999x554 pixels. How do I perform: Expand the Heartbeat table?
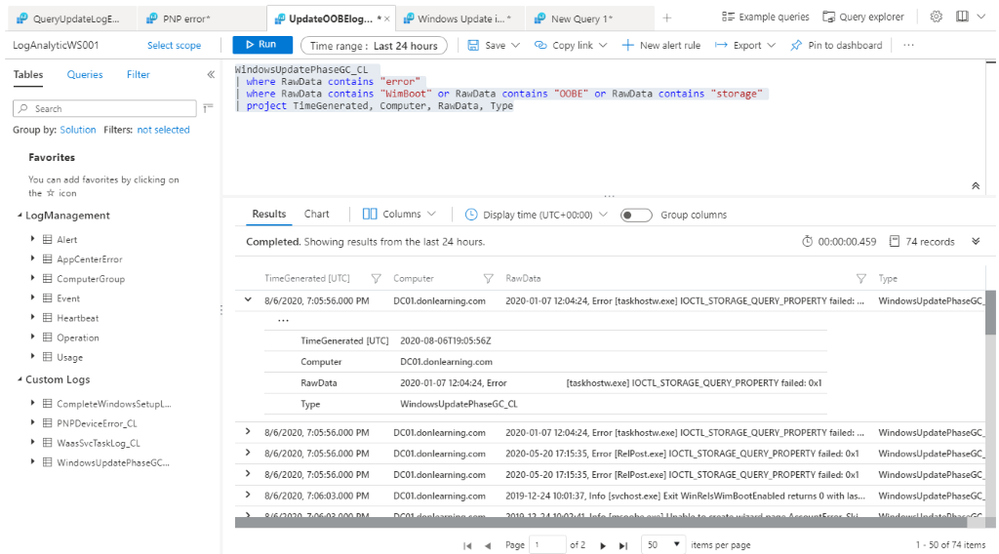coord(32,317)
